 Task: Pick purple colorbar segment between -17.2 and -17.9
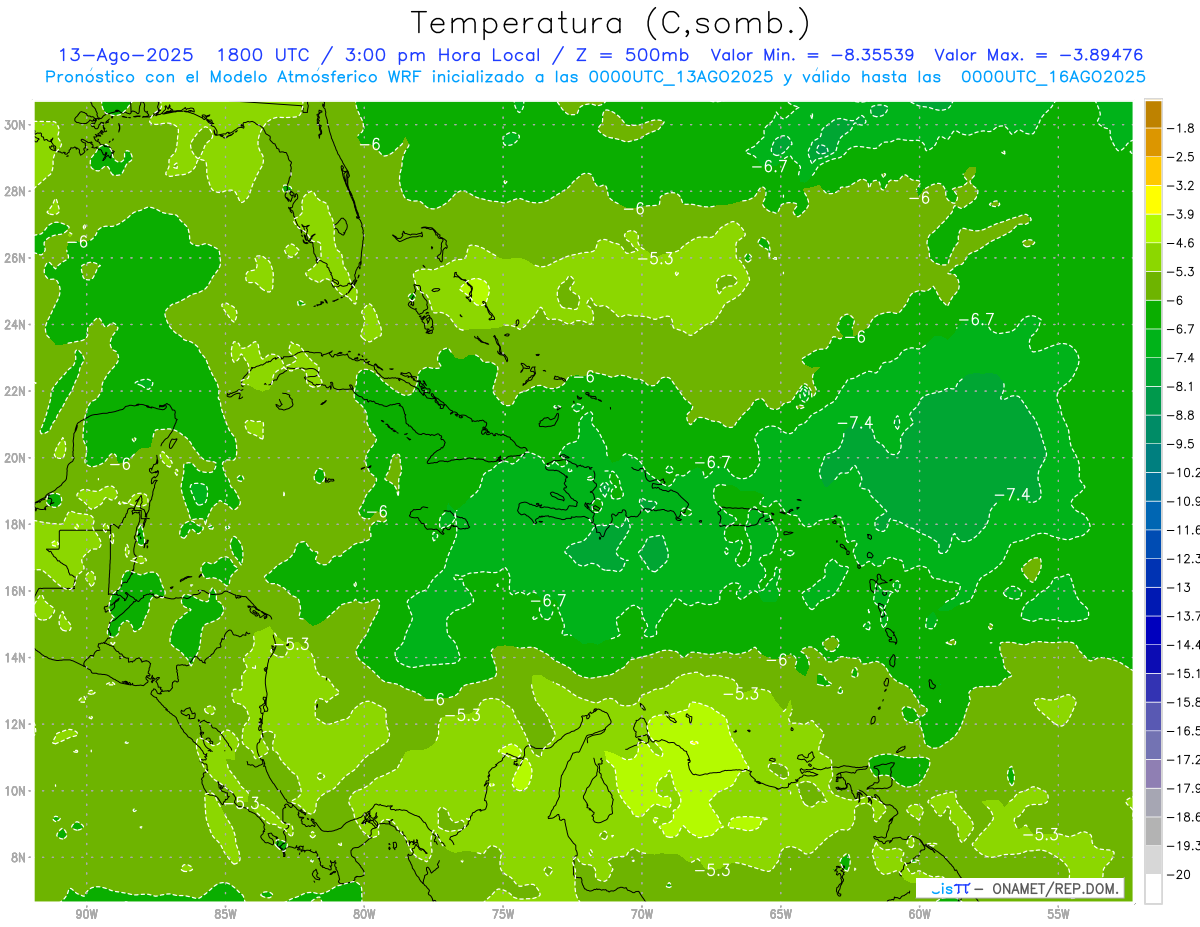1153,774
